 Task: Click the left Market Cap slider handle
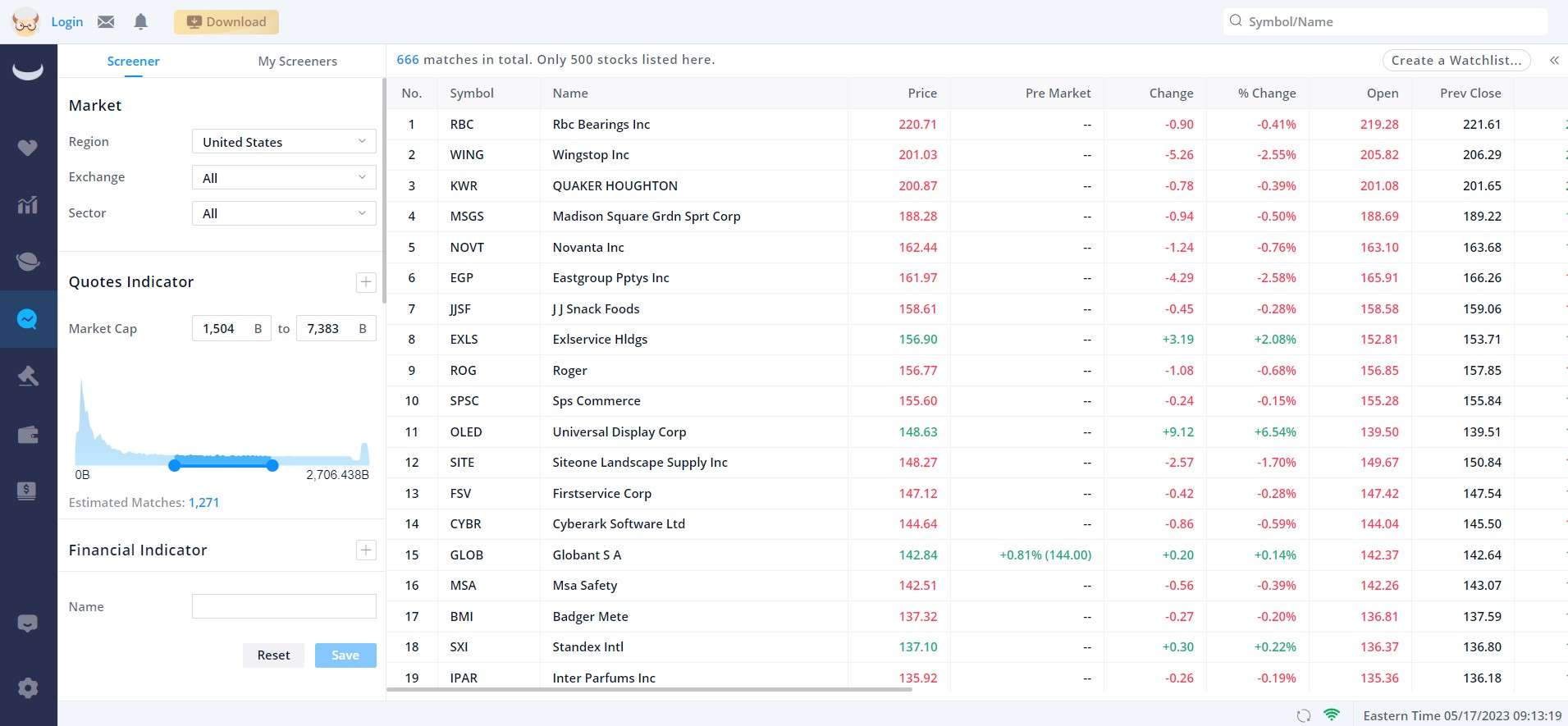pyautogui.click(x=174, y=465)
